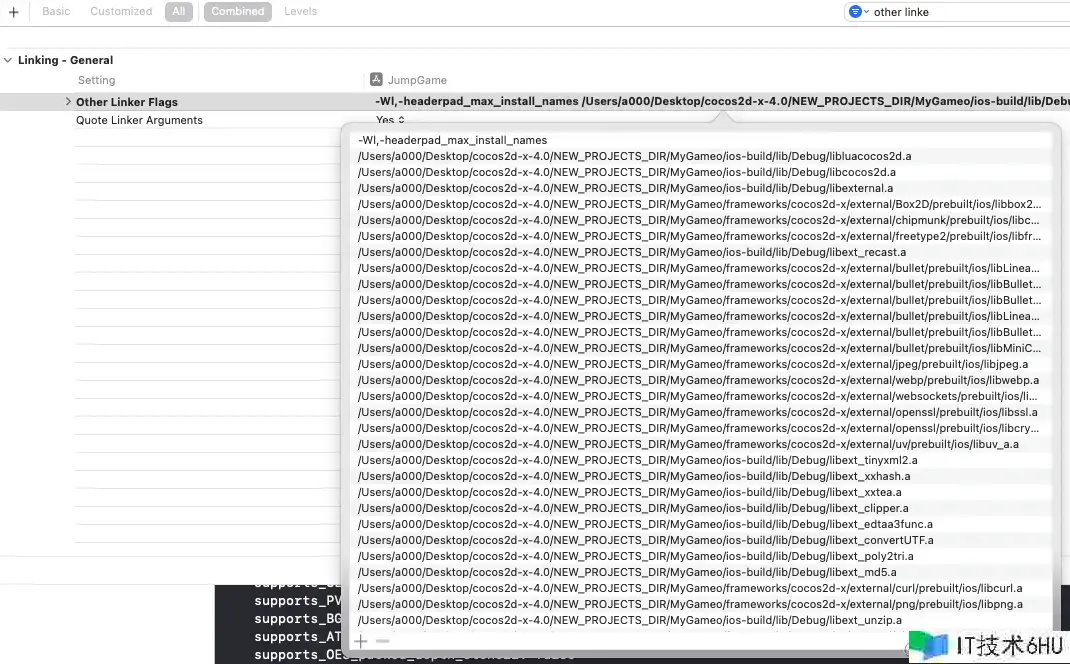Click the filter icon in search field
The width and height of the screenshot is (1070, 664).
[x=858, y=12]
